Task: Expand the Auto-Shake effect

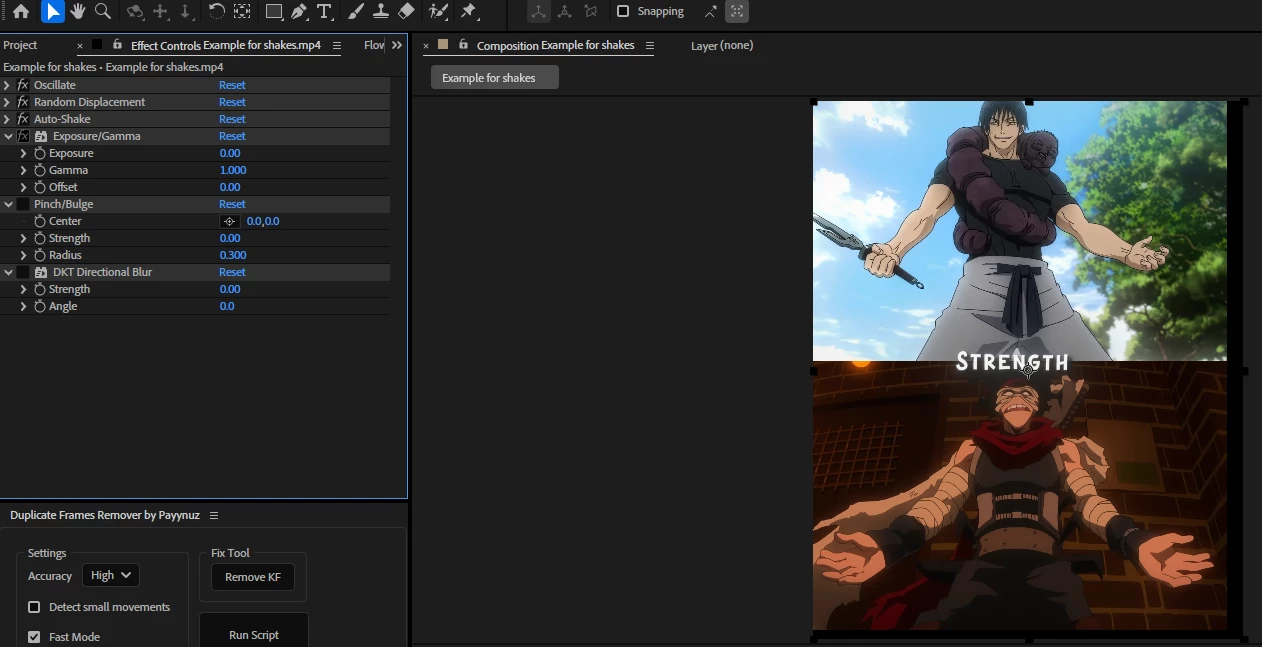Action: [8, 119]
